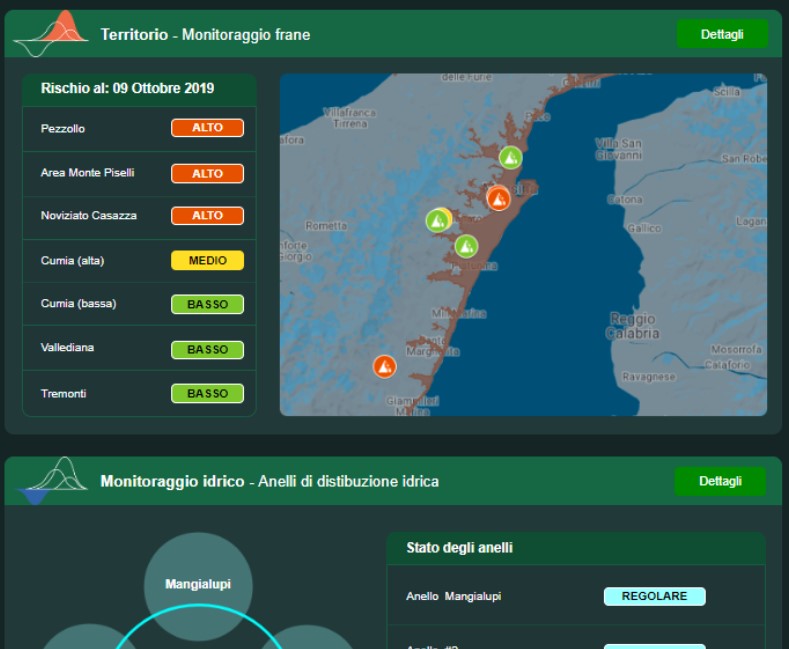
Task: Click ALTO risk badge for Noviziato Casazza
Action: 207,216
